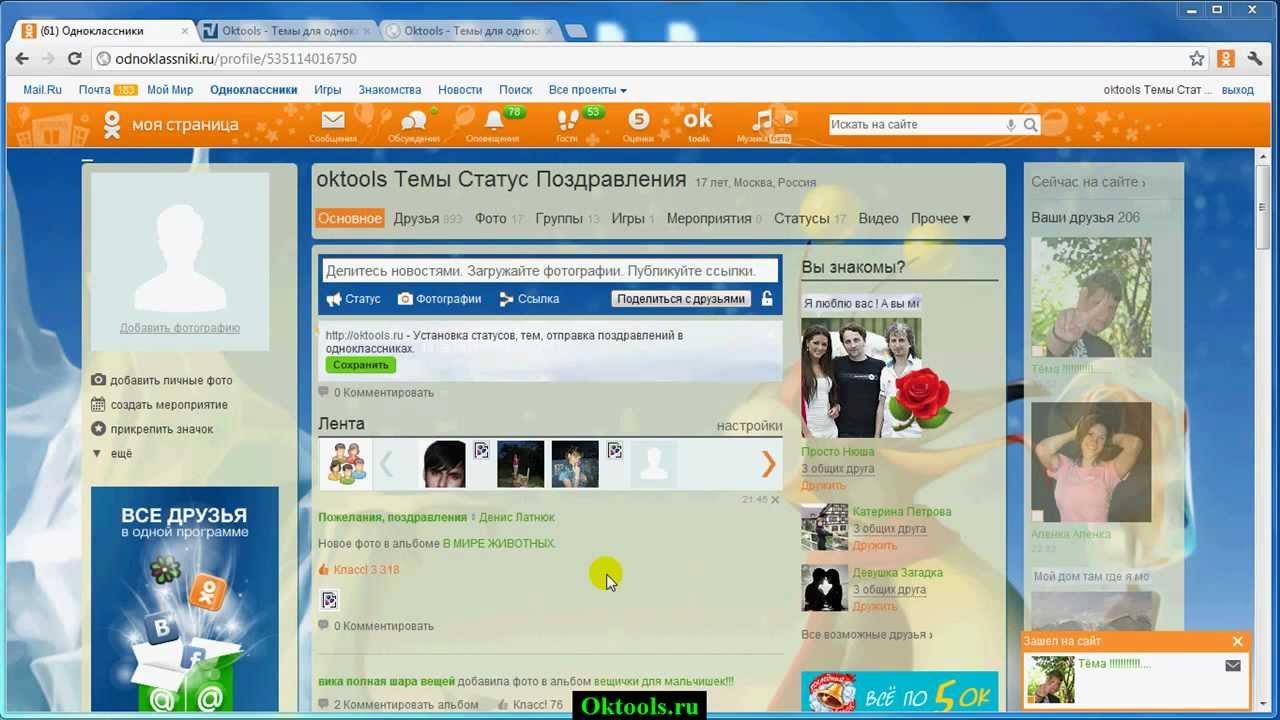Image resolution: width=1280 pixels, height=720 pixels.
Task: Click выход link
Action: pos(1237,90)
